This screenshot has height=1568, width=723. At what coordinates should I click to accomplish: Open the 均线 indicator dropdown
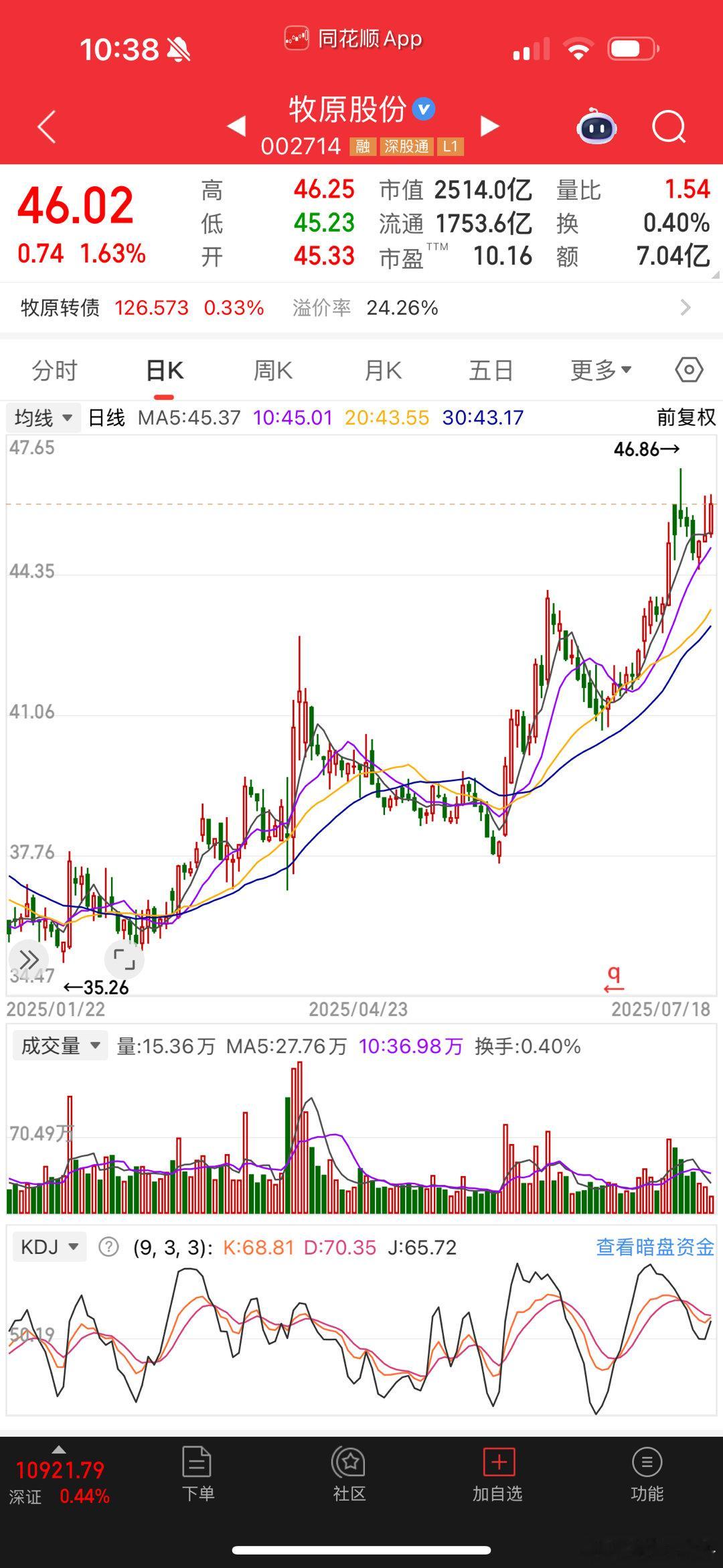pyautogui.click(x=44, y=418)
